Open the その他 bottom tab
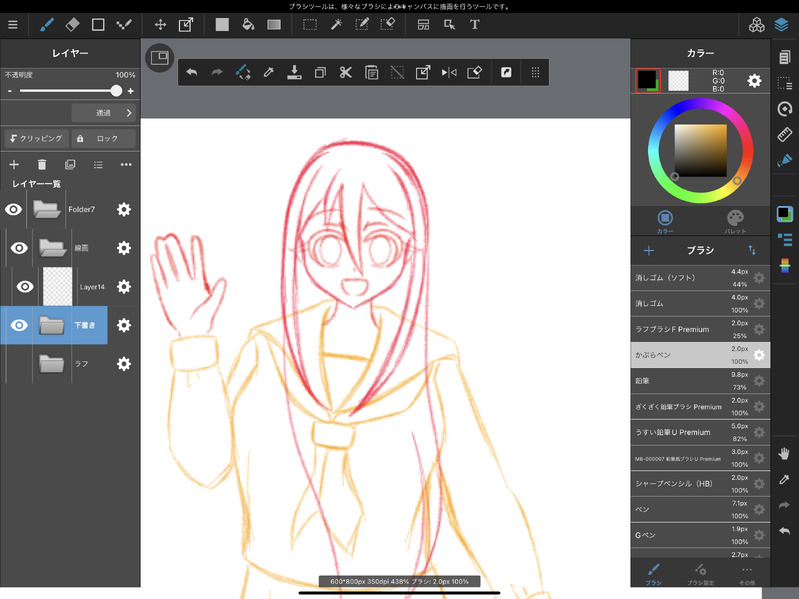The image size is (799, 599). (x=747, y=573)
